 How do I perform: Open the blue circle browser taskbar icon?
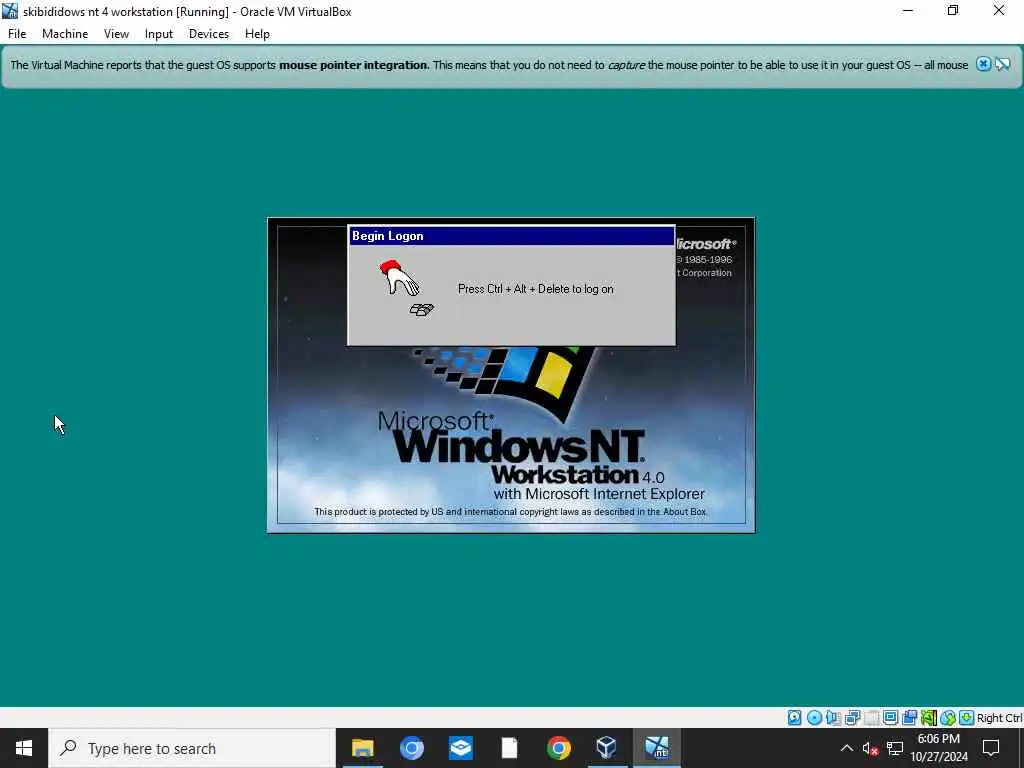point(411,748)
